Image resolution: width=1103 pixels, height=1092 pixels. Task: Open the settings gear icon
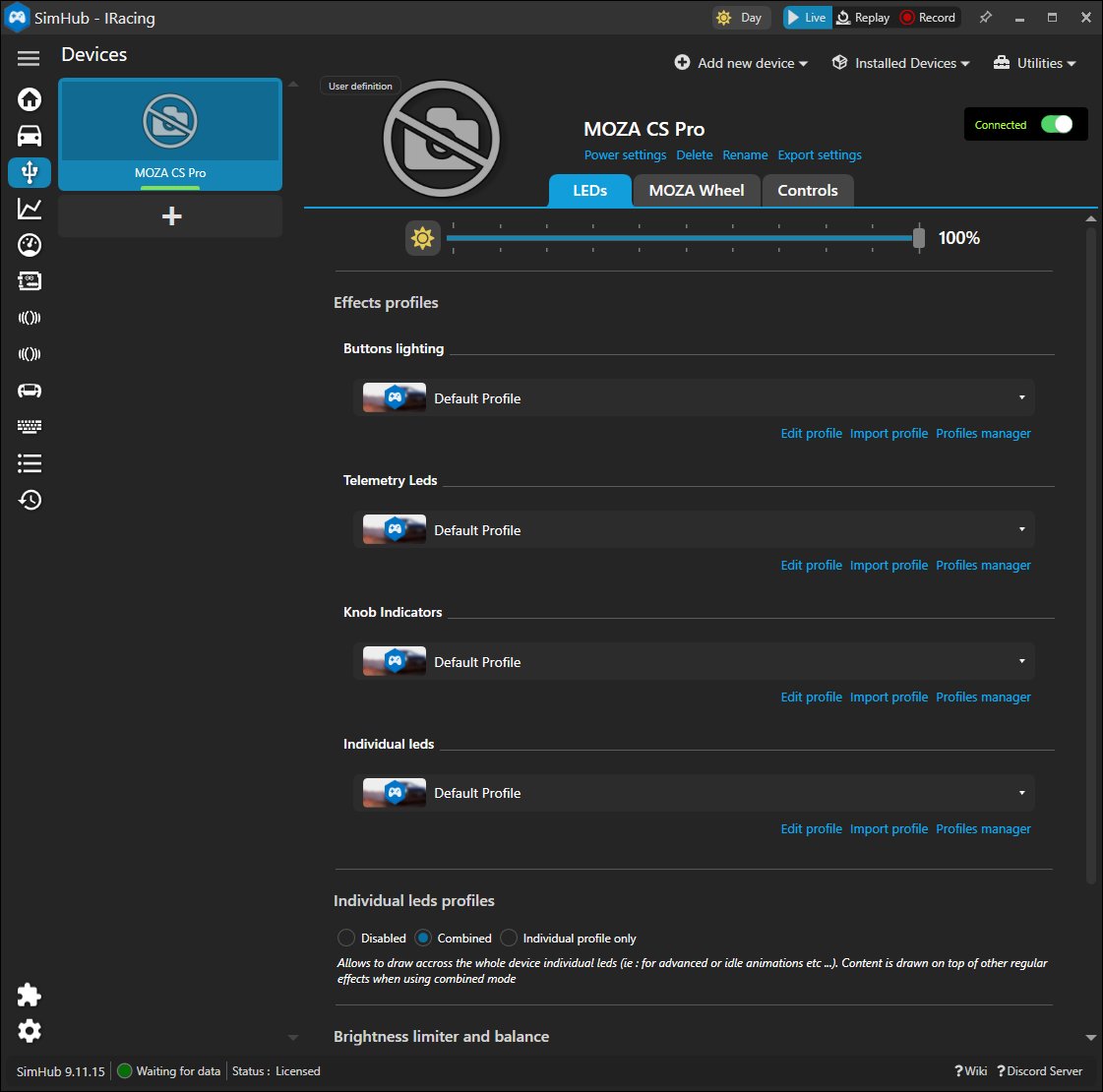point(29,1031)
